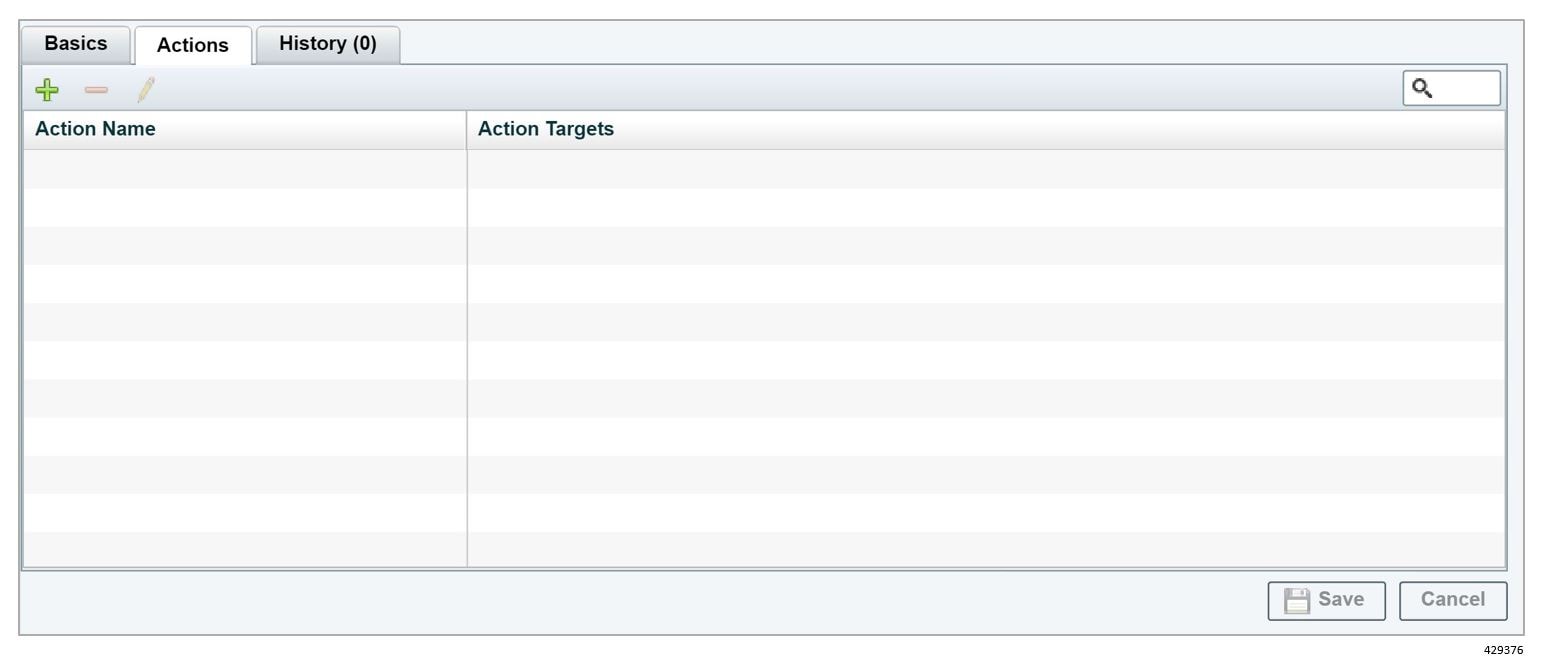Image resolution: width=1544 pixels, height=669 pixels.
Task: Select the second empty row under Action Name
Action: pyautogui.click(x=244, y=207)
